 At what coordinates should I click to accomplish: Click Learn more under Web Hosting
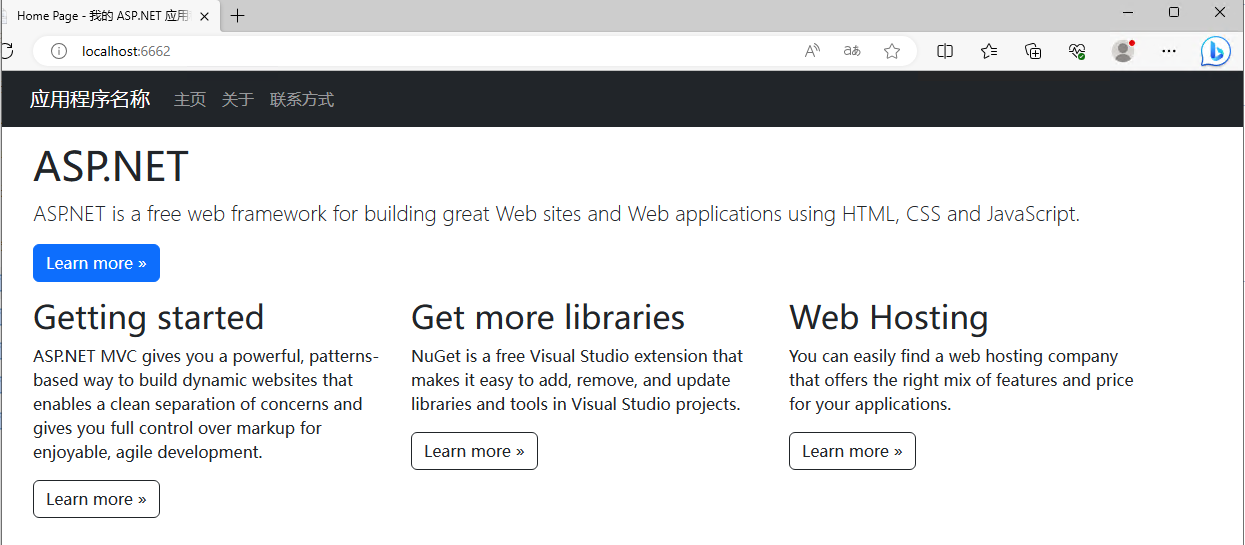coord(852,451)
